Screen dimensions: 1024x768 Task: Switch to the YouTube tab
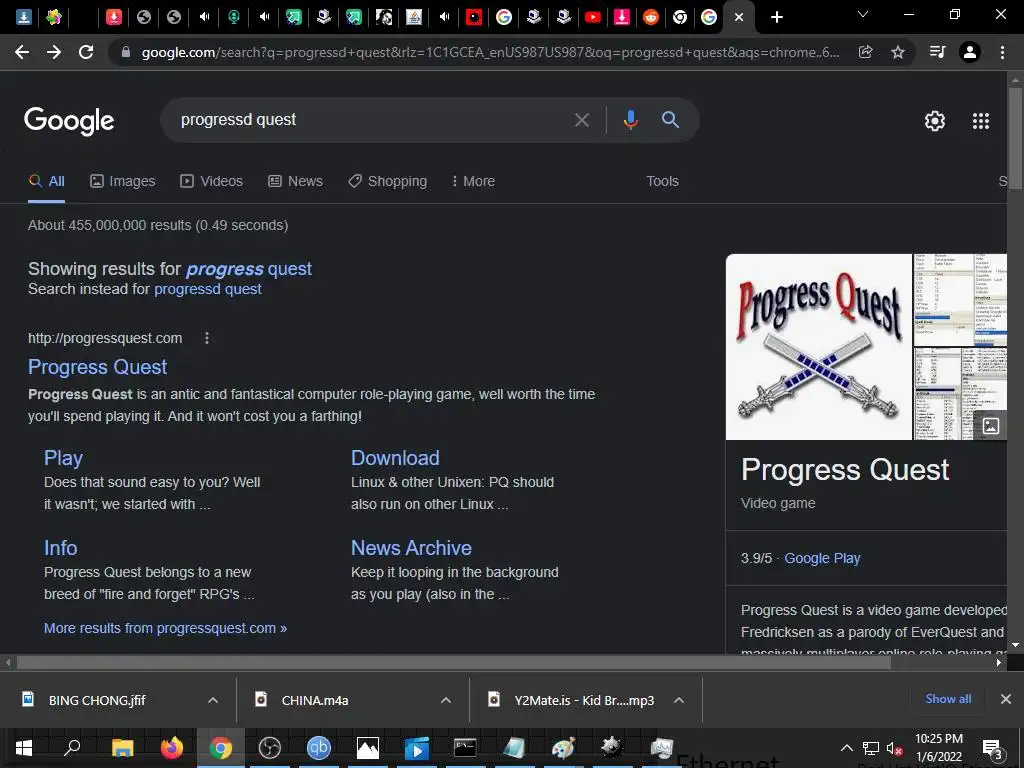(x=592, y=17)
